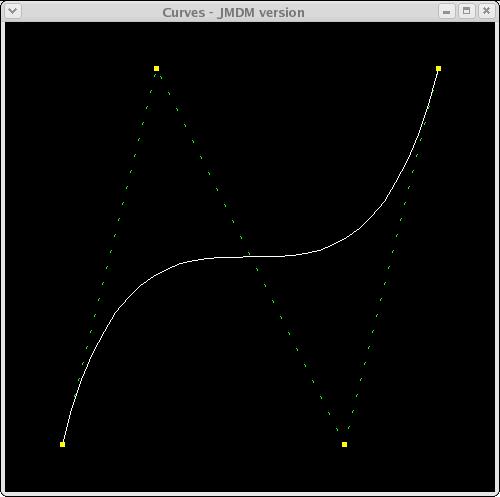Click midway along the leftmost dotted control line
Viewport: 500px width, 497px height.
110,256
